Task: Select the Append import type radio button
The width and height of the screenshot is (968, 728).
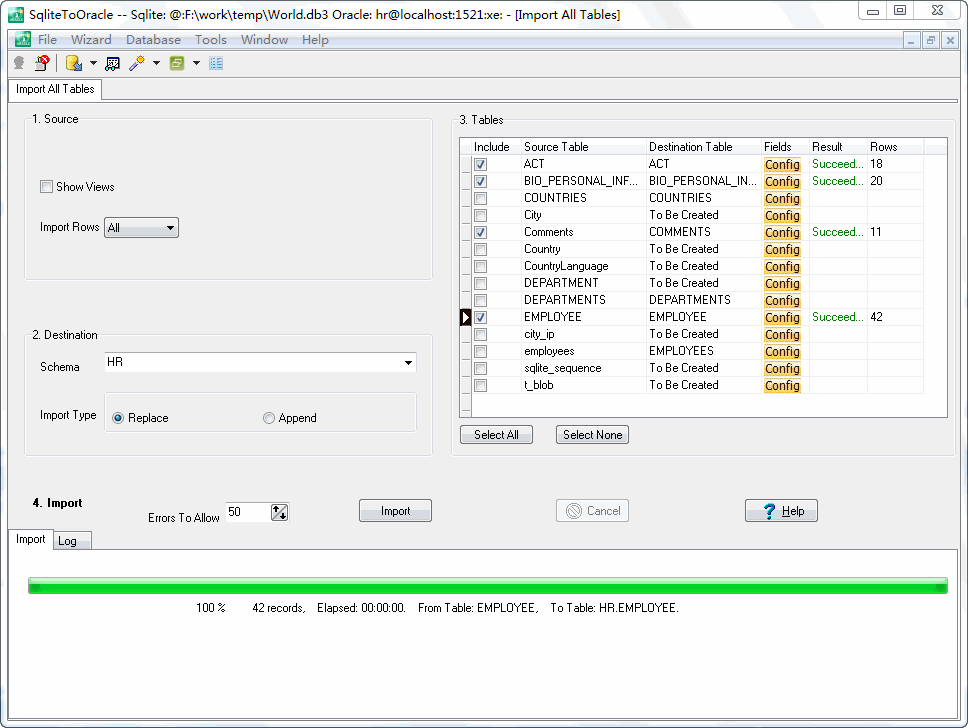Action: [269, 418]
